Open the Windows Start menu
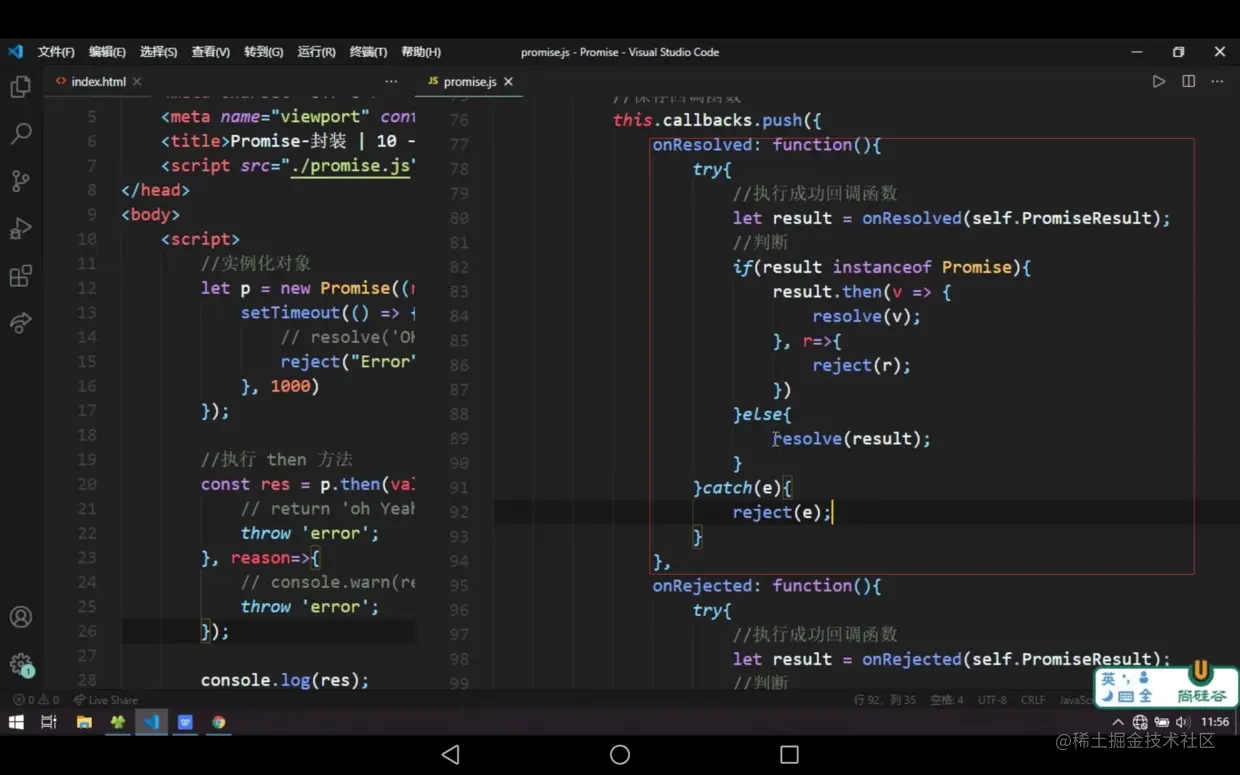1240x775 pixels. [16, 722]
